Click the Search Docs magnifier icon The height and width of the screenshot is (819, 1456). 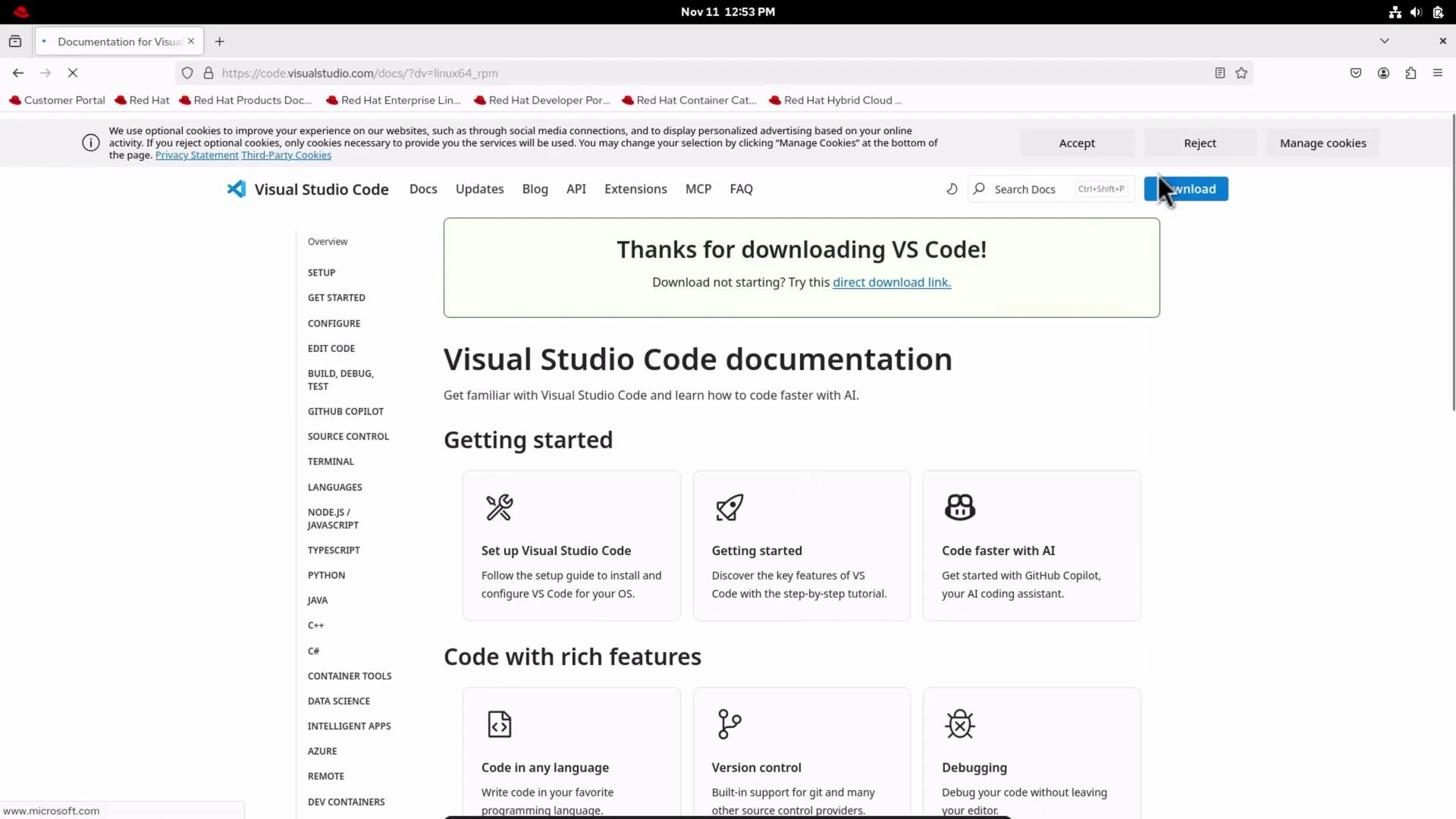pos(979,189)
